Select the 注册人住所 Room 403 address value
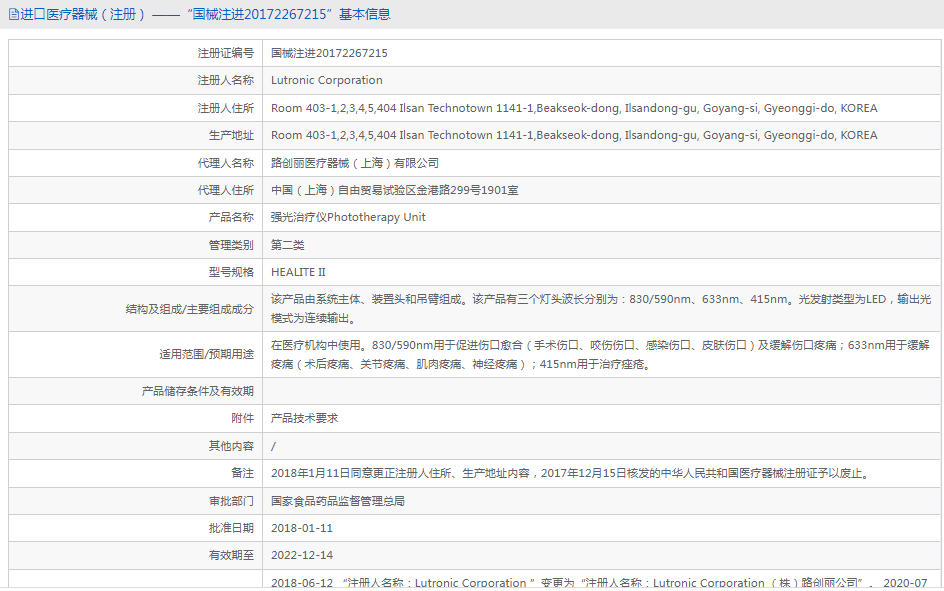 pyautogui.click(x=574, y=108)
